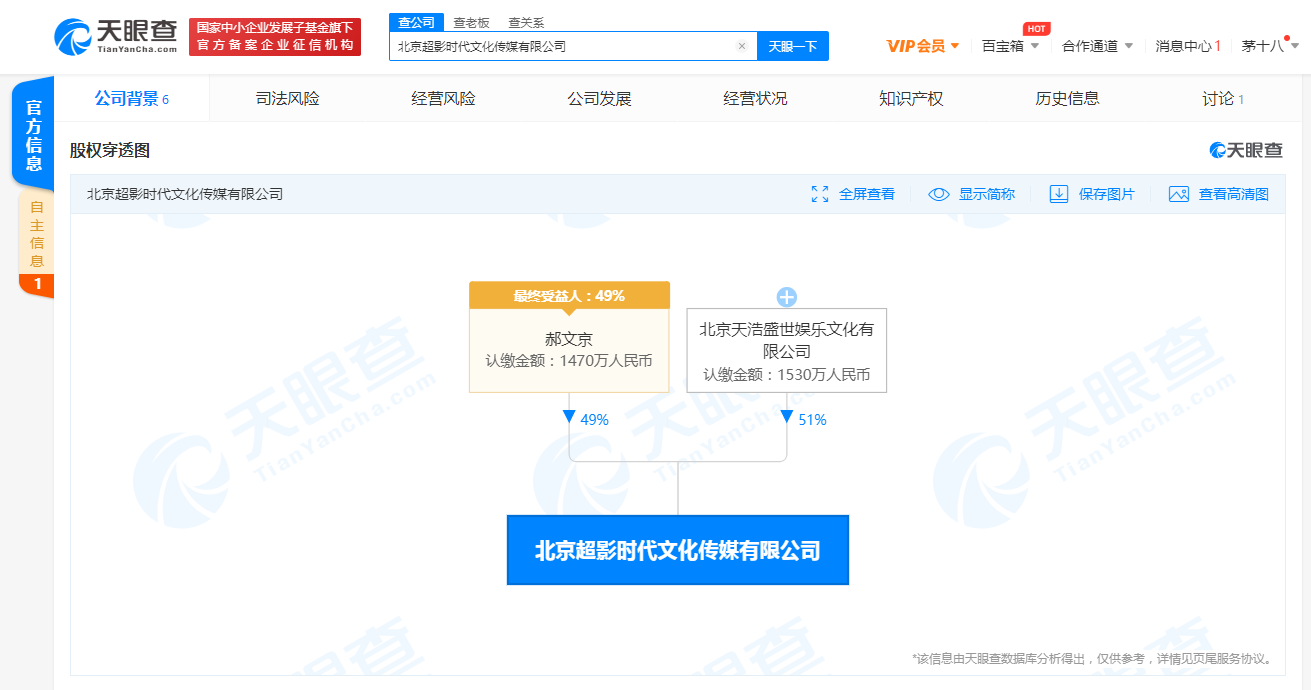Click the eye icon for showing short names
Screen dimensions: 1311x690
click(939, 194)
